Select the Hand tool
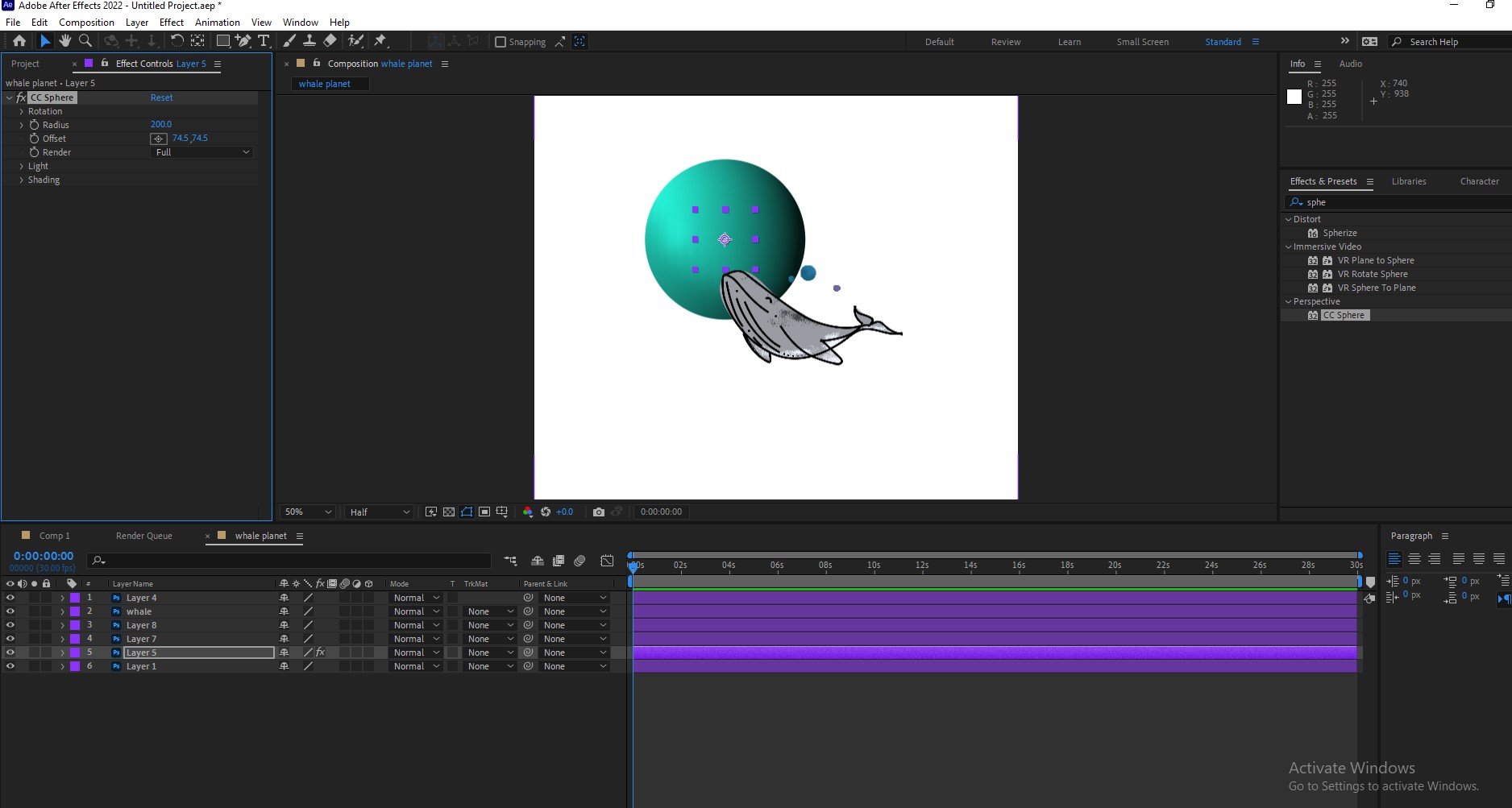Viewport: 1512px width, 808px height. tap(65, 41)
